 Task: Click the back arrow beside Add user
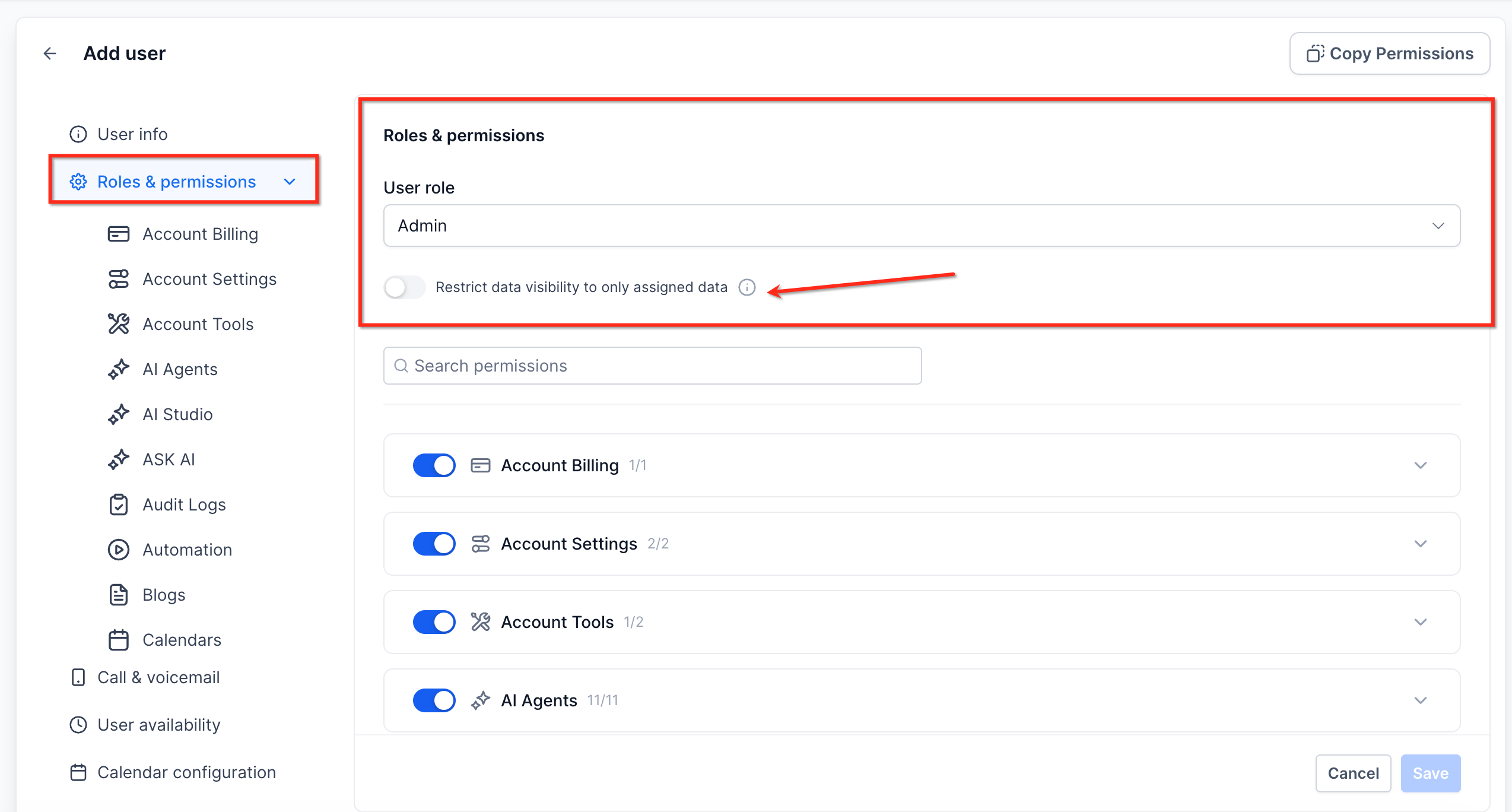[x=50, y=53]
